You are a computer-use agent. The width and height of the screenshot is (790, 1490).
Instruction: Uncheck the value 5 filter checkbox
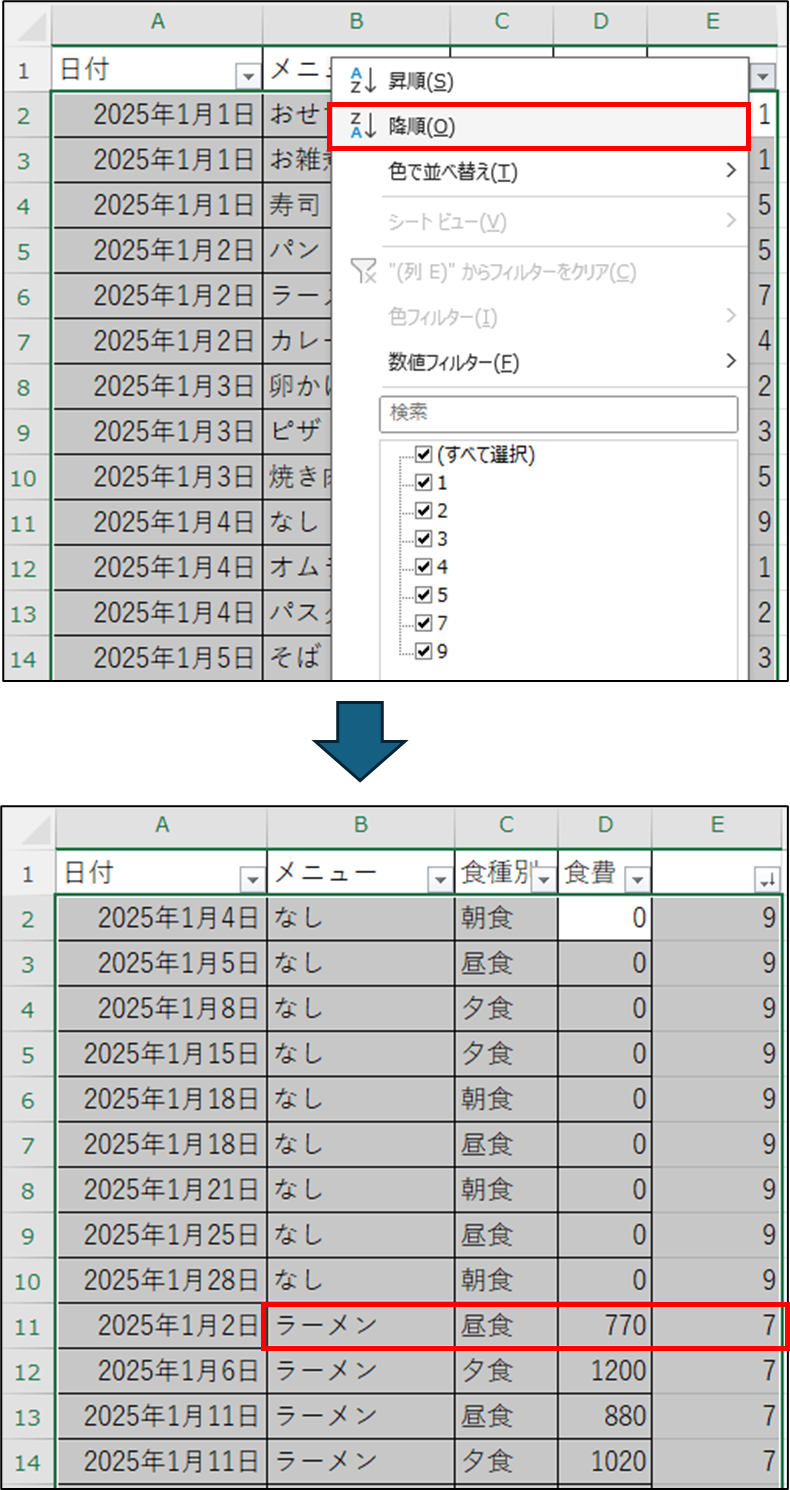point(422,595)
